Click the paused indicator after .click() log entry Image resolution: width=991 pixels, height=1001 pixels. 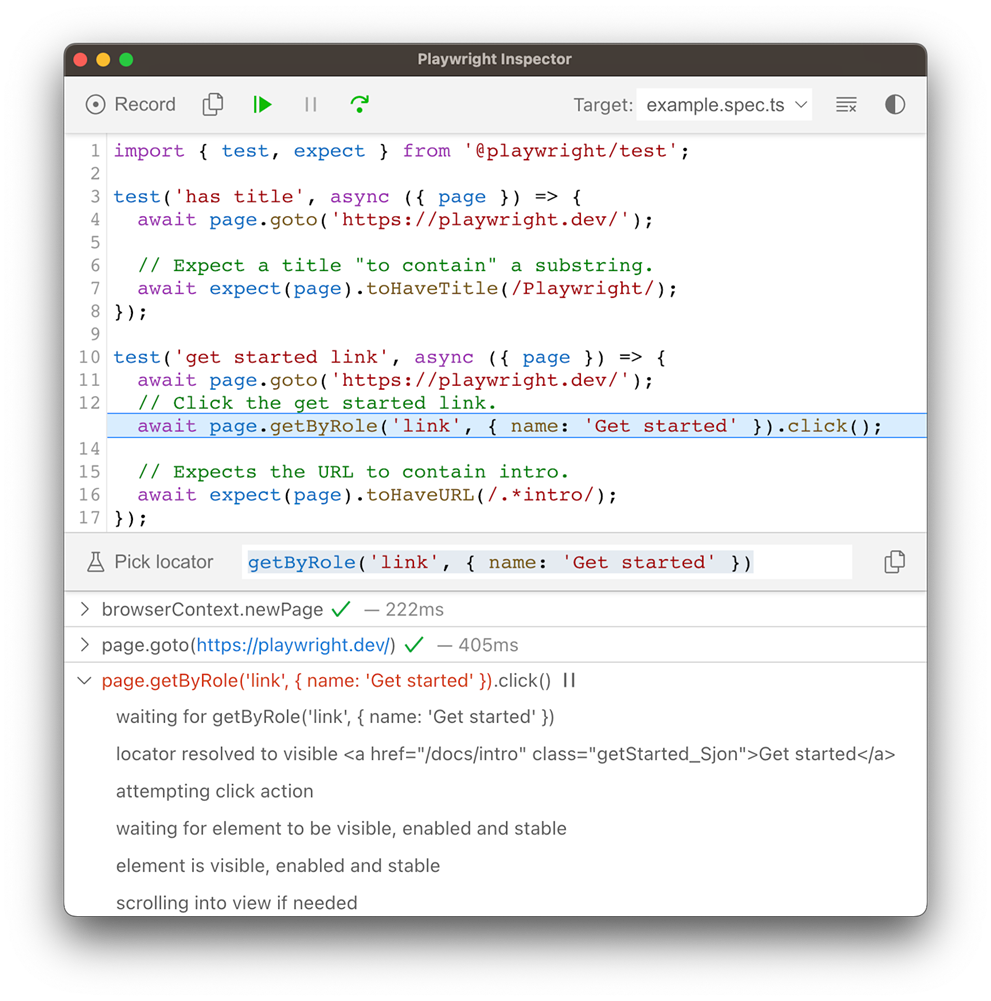569,681
